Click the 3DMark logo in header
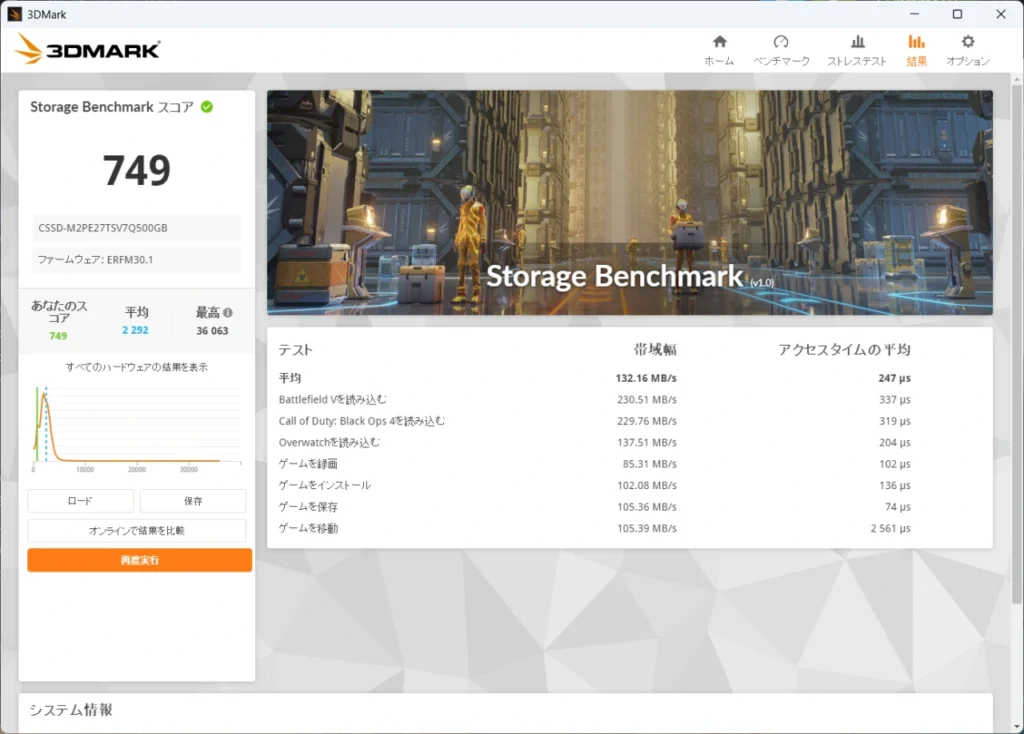The height and width of the screenshot is (734, 1024). 87,49
